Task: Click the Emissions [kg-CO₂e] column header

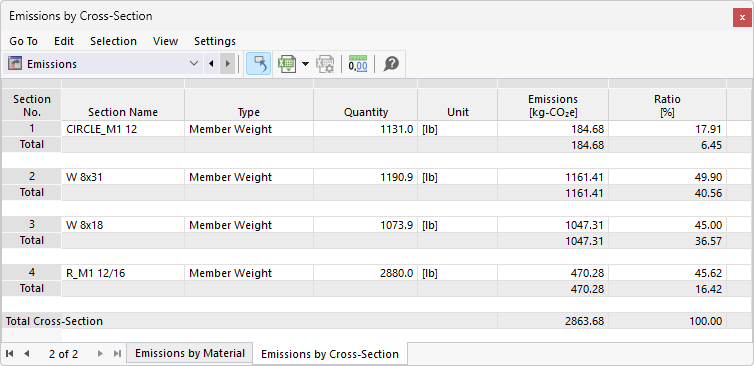Action: point(553,105)
